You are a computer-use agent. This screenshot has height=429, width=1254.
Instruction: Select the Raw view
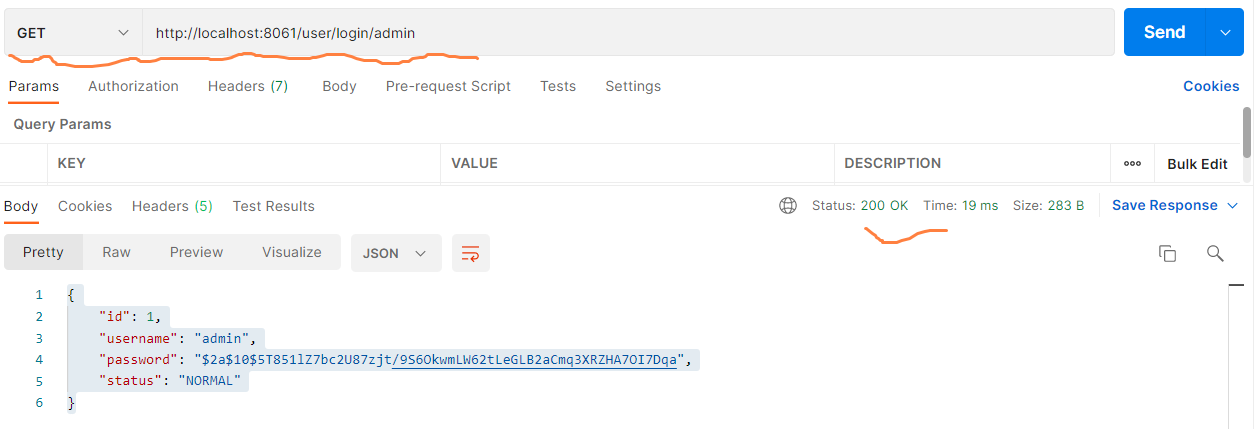116,252
